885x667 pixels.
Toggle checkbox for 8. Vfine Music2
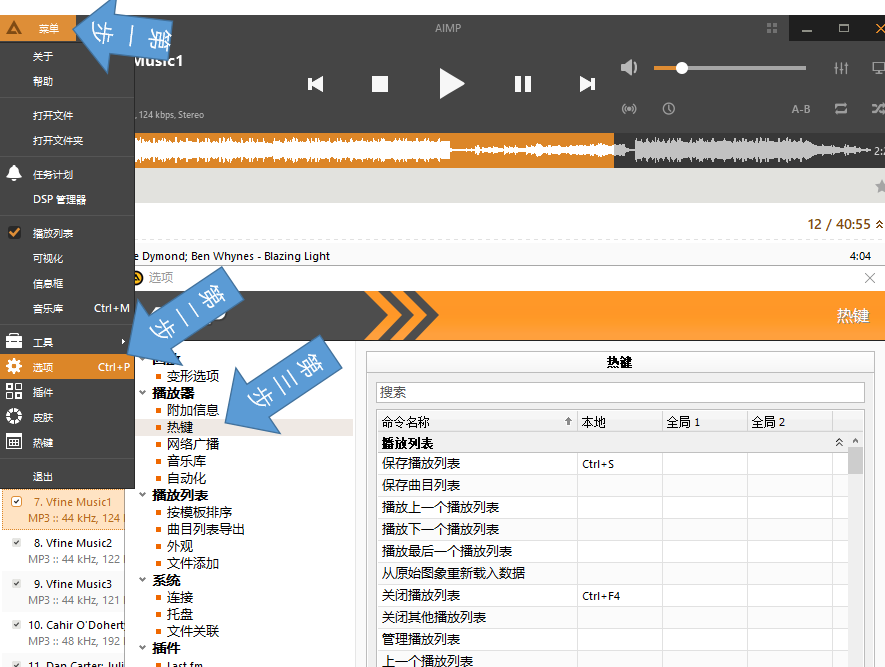(x=17, y=543)
